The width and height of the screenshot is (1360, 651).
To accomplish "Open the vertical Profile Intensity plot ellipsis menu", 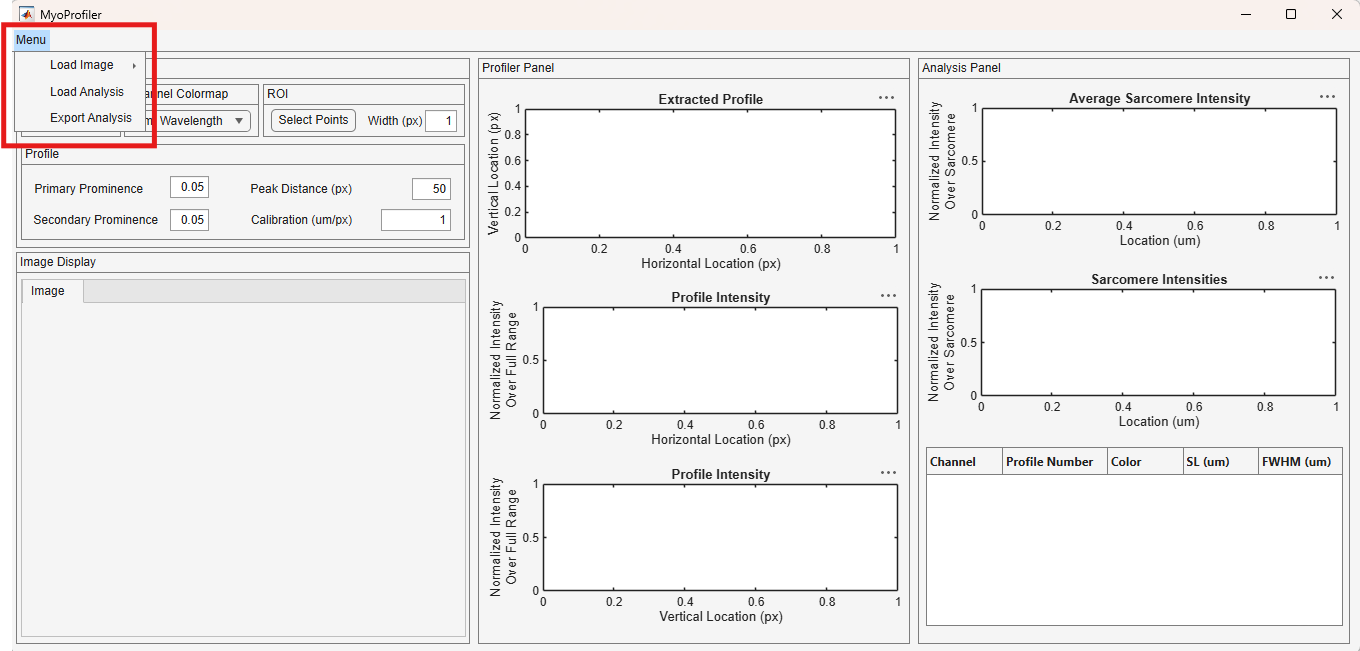I will click(x=888, y=473).
